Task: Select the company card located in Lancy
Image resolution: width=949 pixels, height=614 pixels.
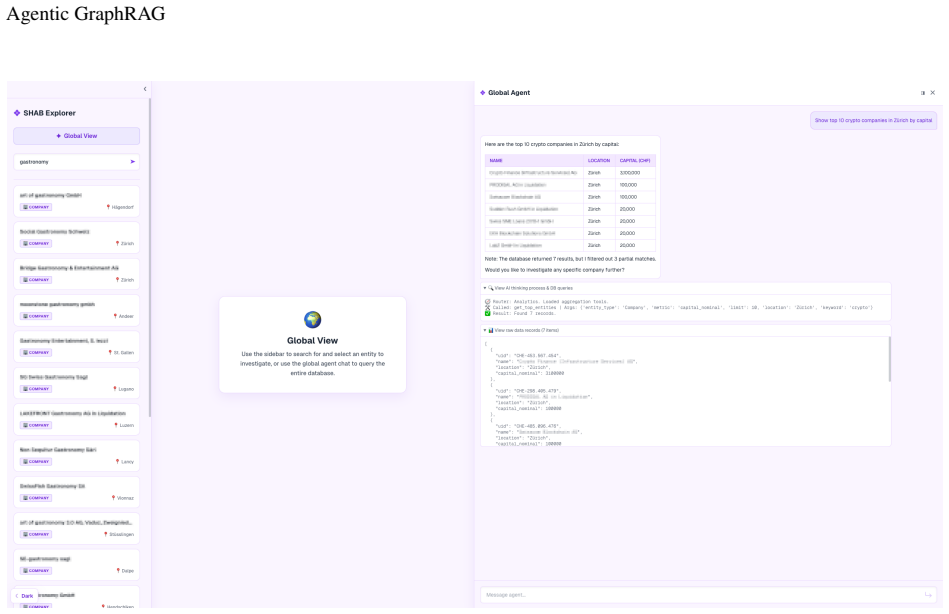Action: point(76,455)
